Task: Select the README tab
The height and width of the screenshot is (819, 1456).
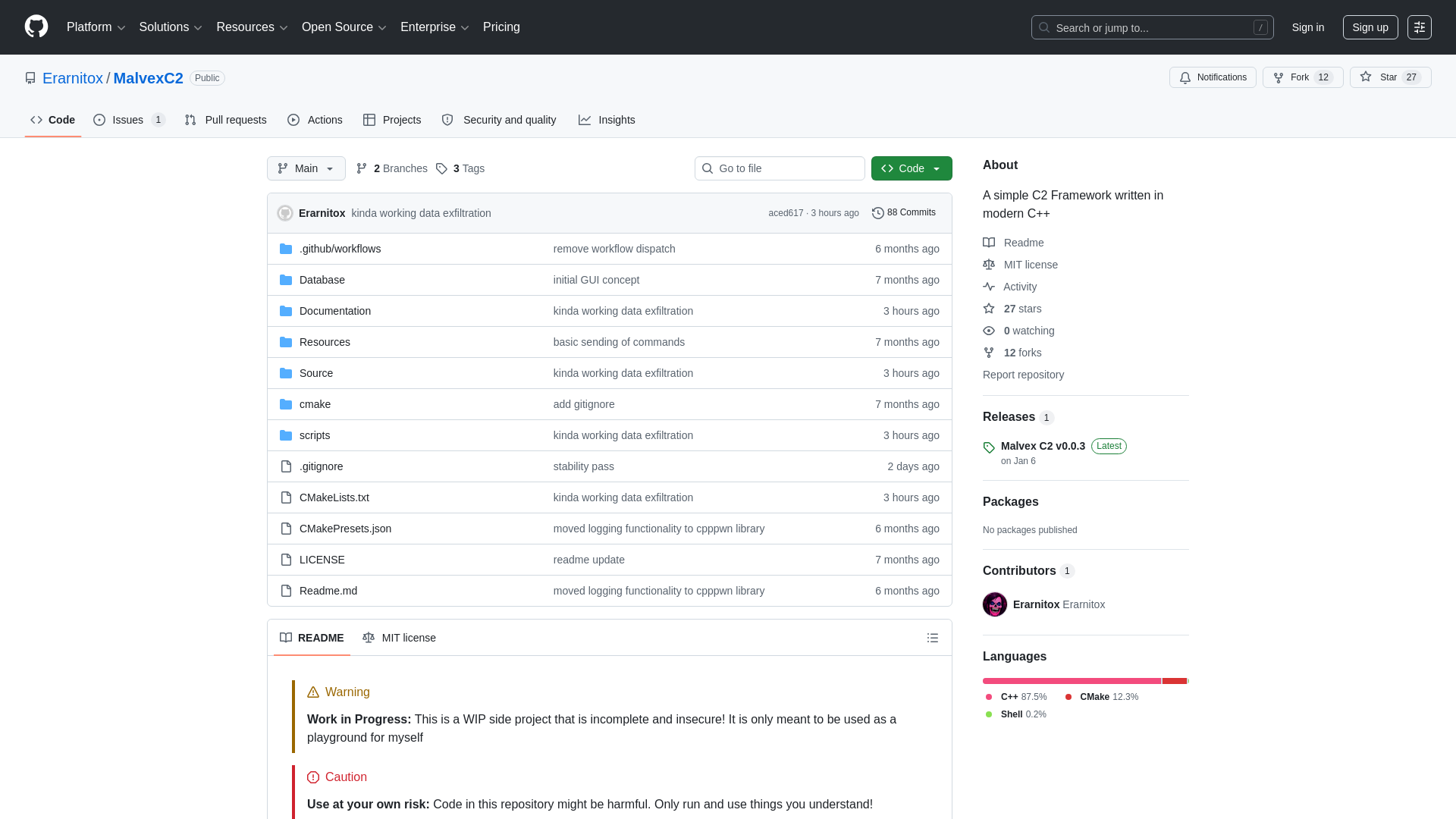Action: click(x=312, y=638)
